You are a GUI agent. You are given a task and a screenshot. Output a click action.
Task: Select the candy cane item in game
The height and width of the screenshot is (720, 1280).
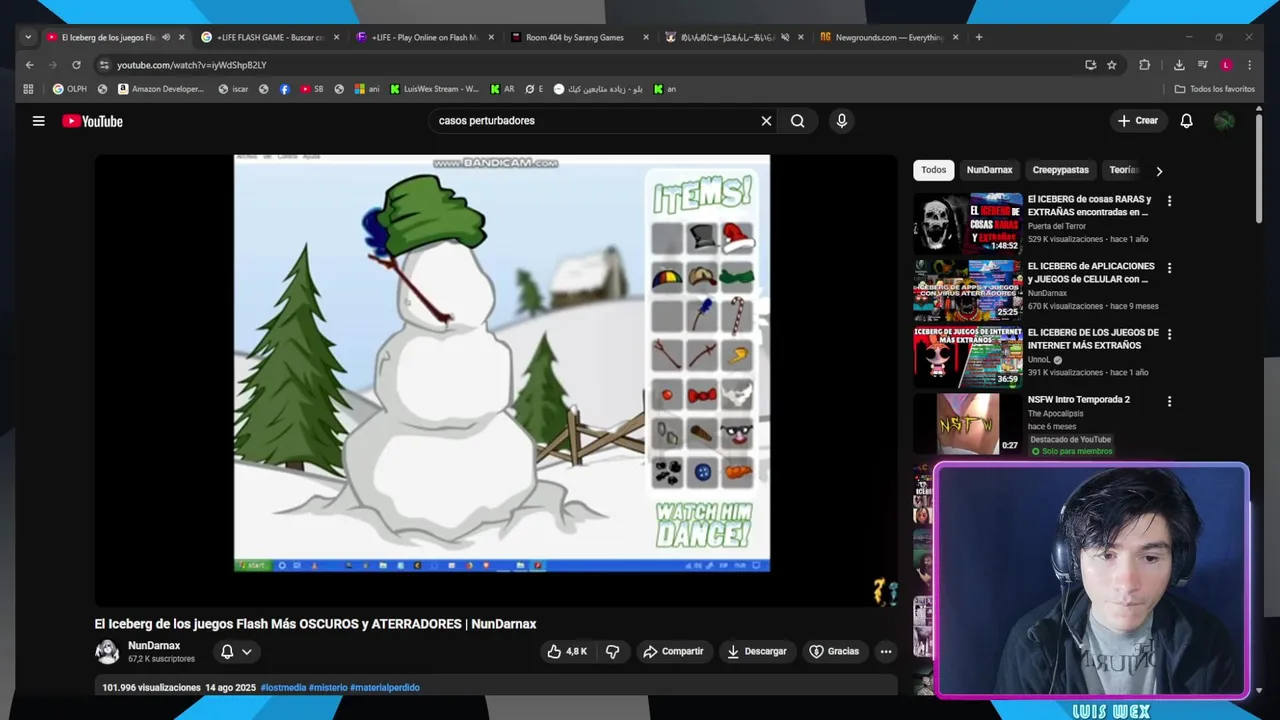[738, 314]
